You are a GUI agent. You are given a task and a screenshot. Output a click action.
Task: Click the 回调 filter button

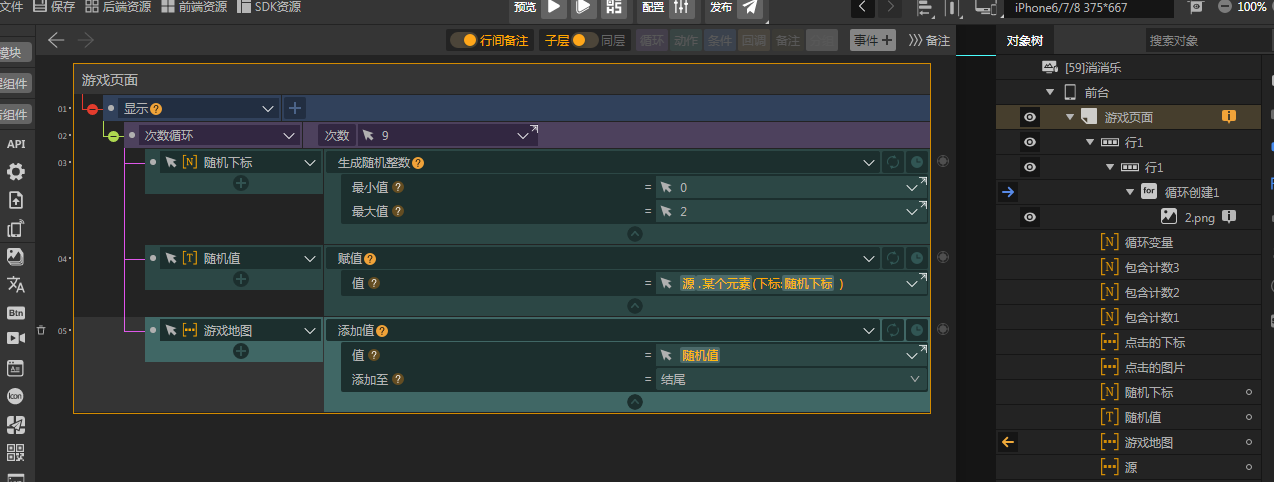(x=753, y=40)
